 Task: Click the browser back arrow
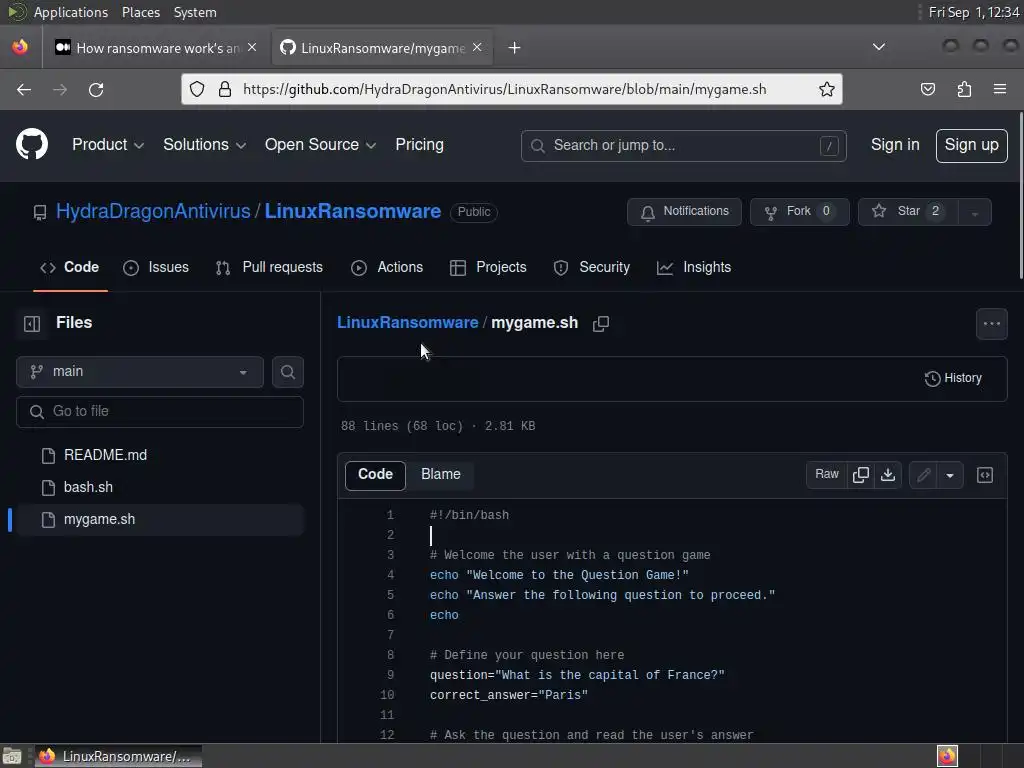24,89
